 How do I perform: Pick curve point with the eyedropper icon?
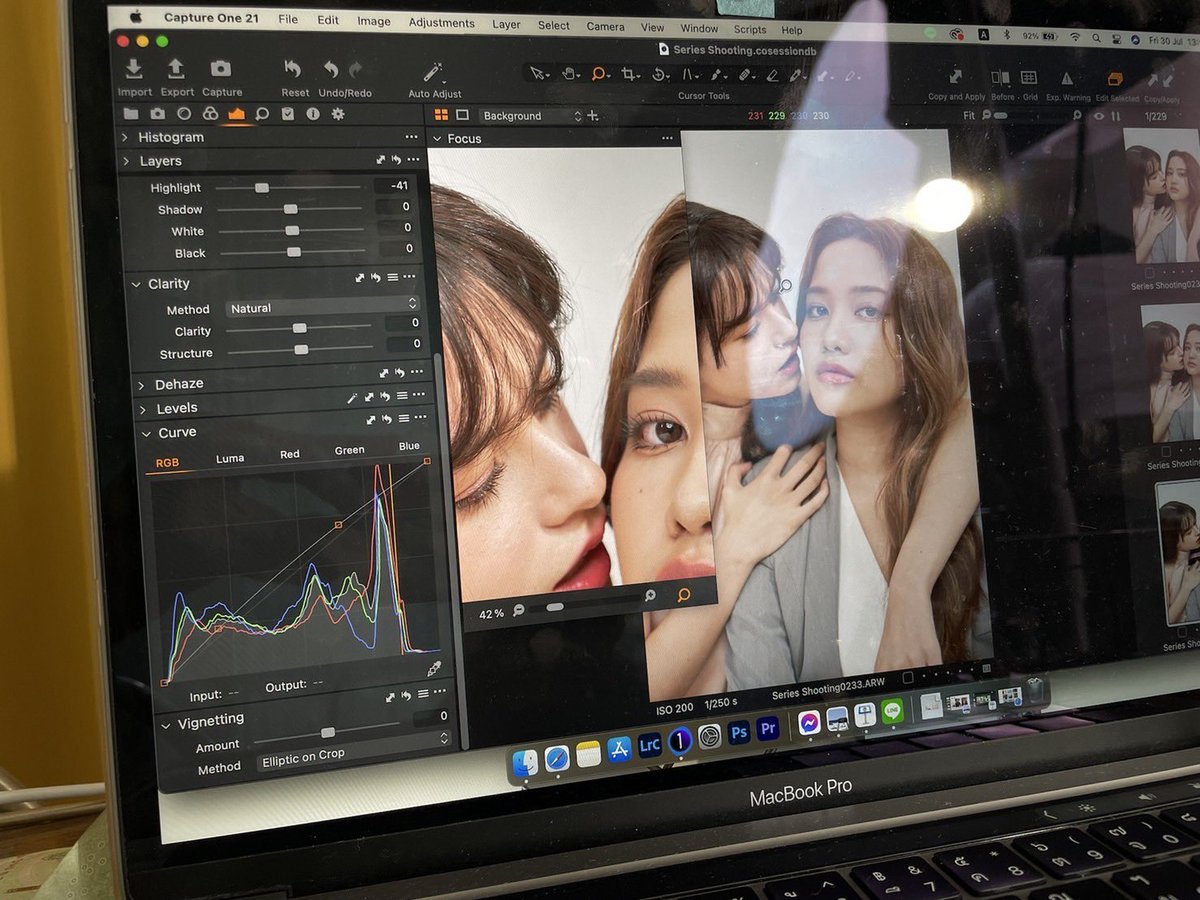[433, 669]
